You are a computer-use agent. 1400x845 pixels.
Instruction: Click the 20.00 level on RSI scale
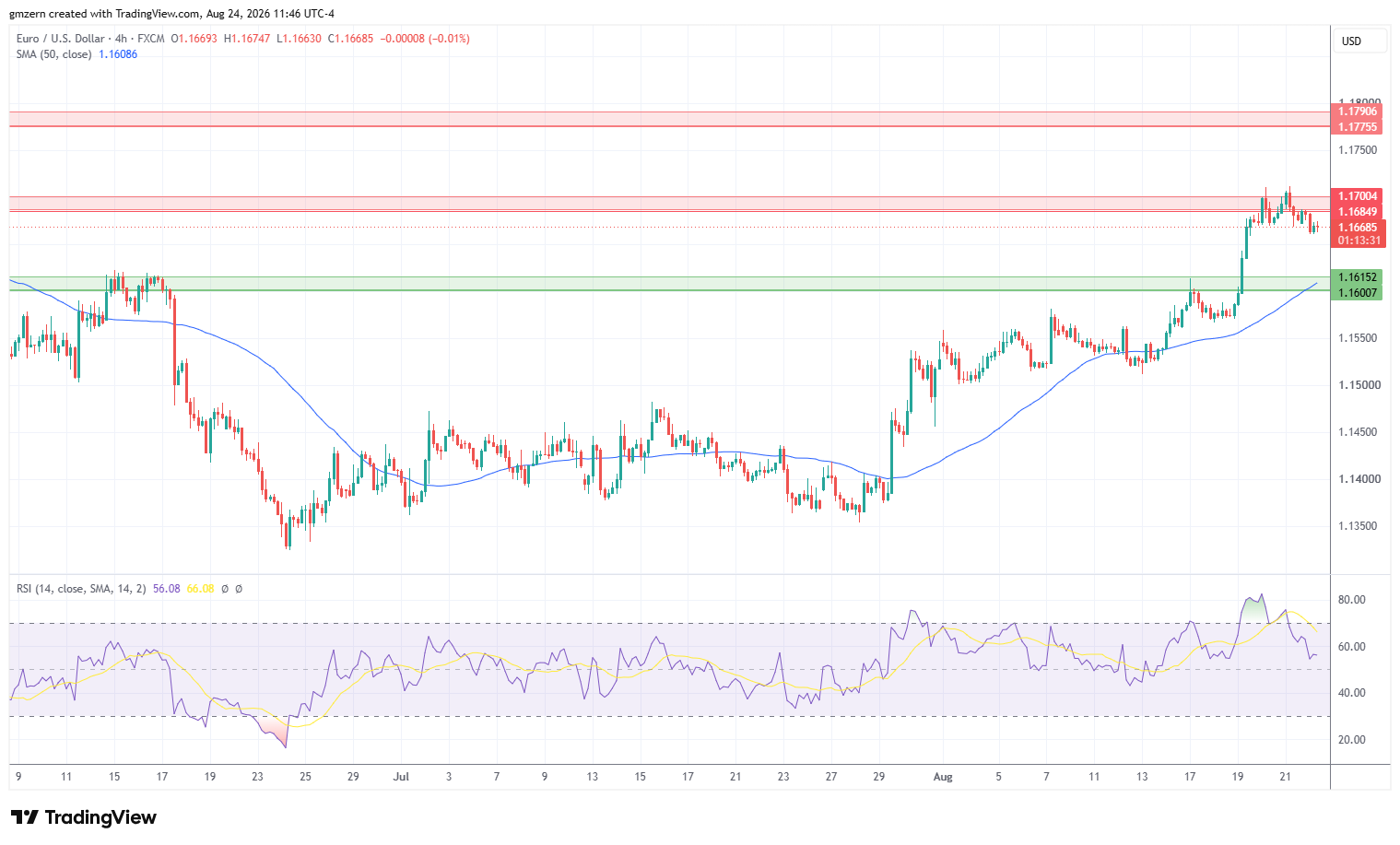(1351, 740)
